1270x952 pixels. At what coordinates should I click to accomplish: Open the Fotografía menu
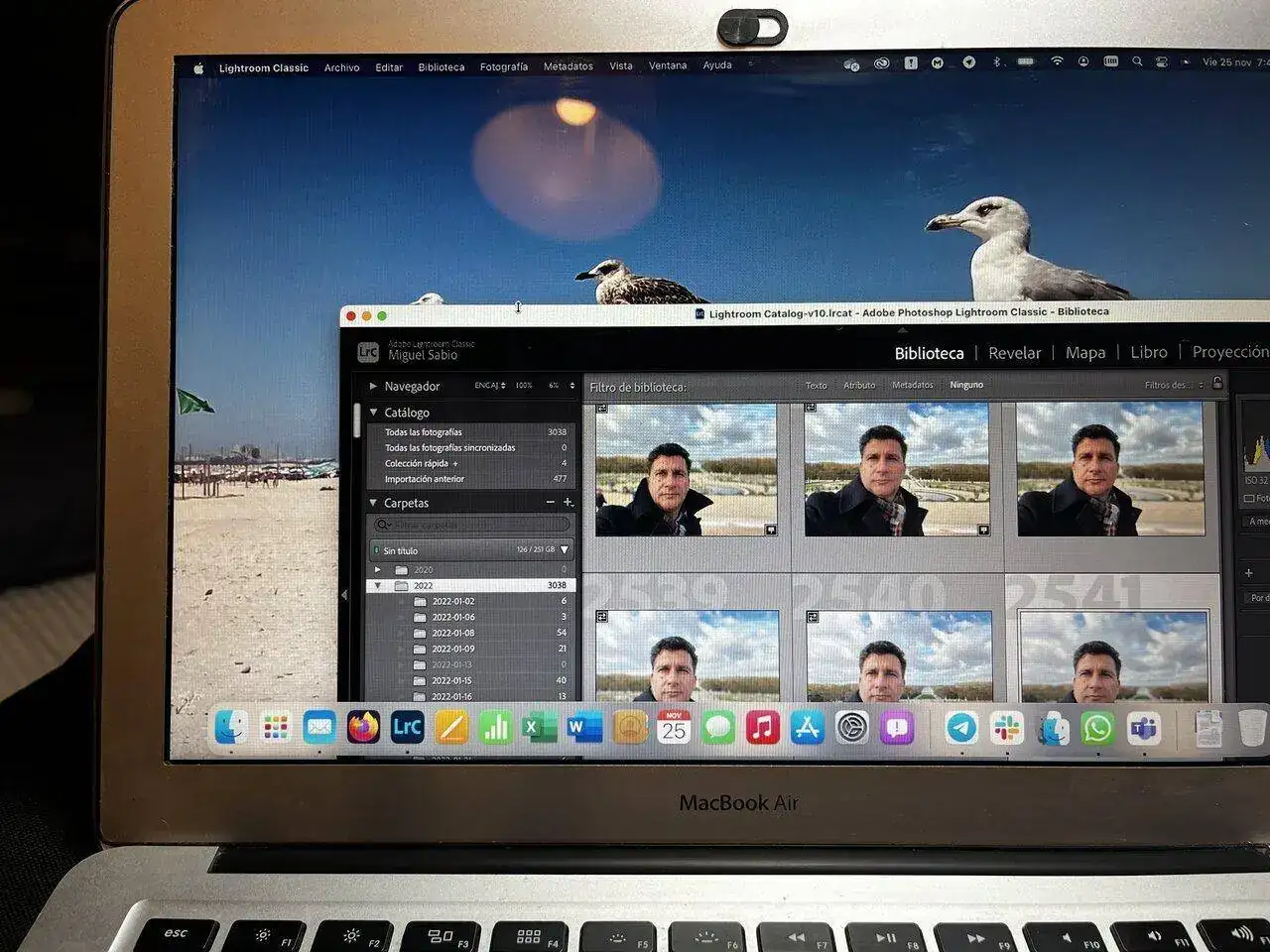(x=503, y=67)
